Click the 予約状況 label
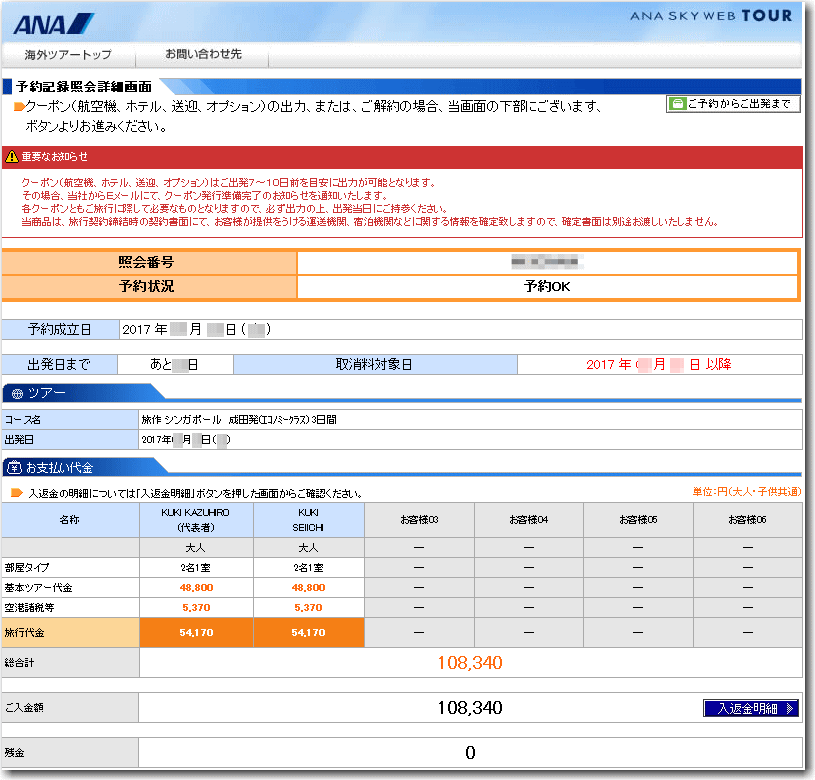 [146, 286]
